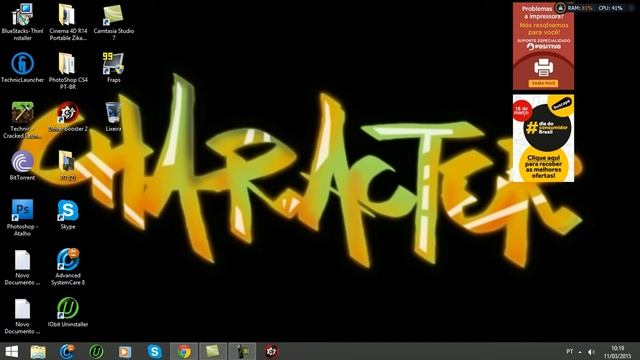Switch to Google Chrome in the taskbar
The height and width of the screenshot is (360, 640).
pos(184,351)
